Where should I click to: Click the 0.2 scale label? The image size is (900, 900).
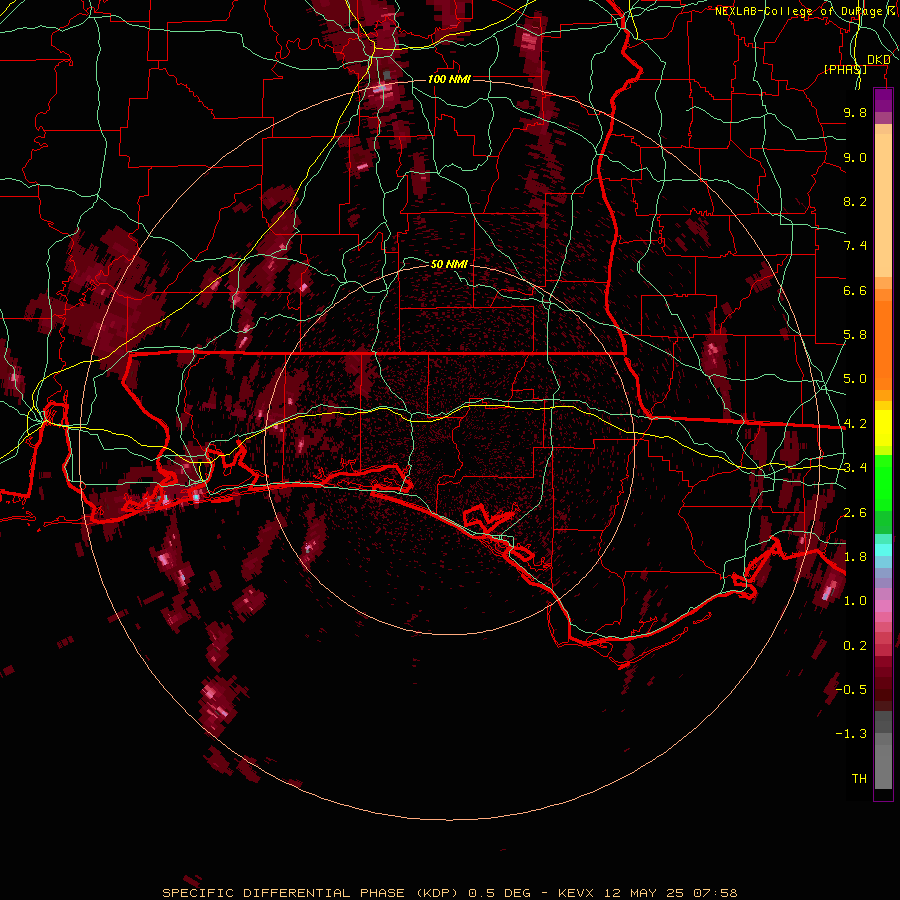[x=855, y=646]
